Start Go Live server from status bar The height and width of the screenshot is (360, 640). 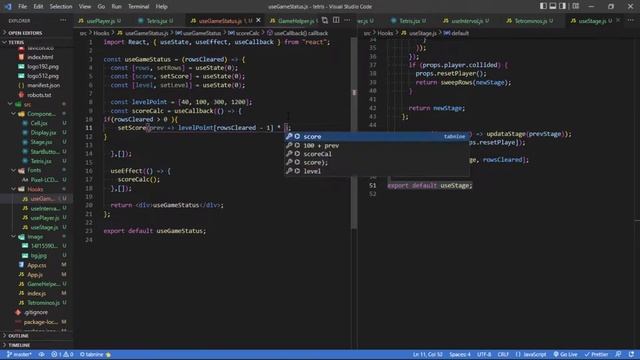point(565,354)
